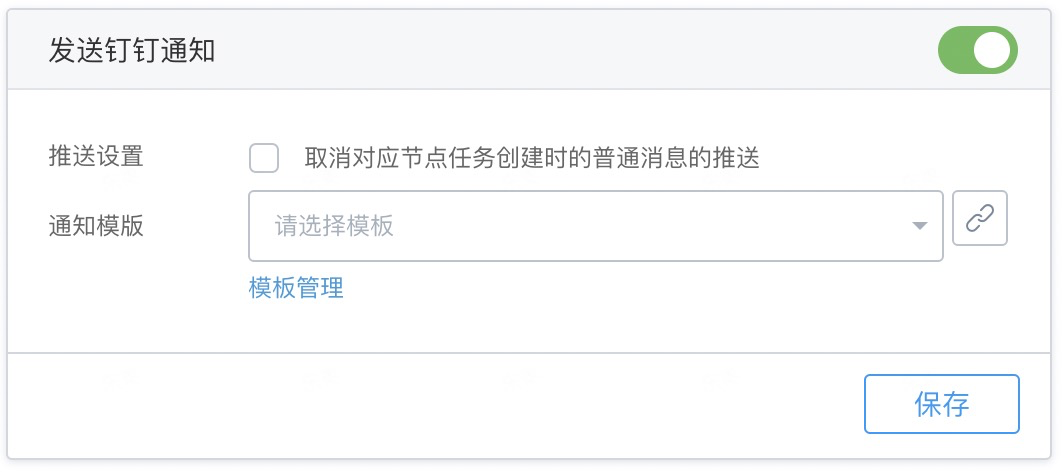Click the 发送钉钉通知 header title

(132, 52)
